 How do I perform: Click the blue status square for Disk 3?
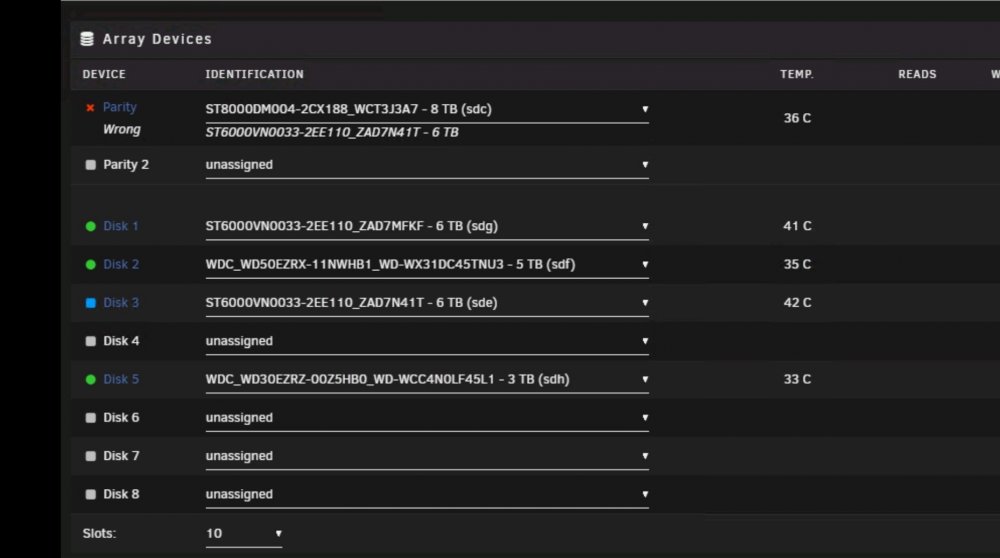(x=91, y=302)
